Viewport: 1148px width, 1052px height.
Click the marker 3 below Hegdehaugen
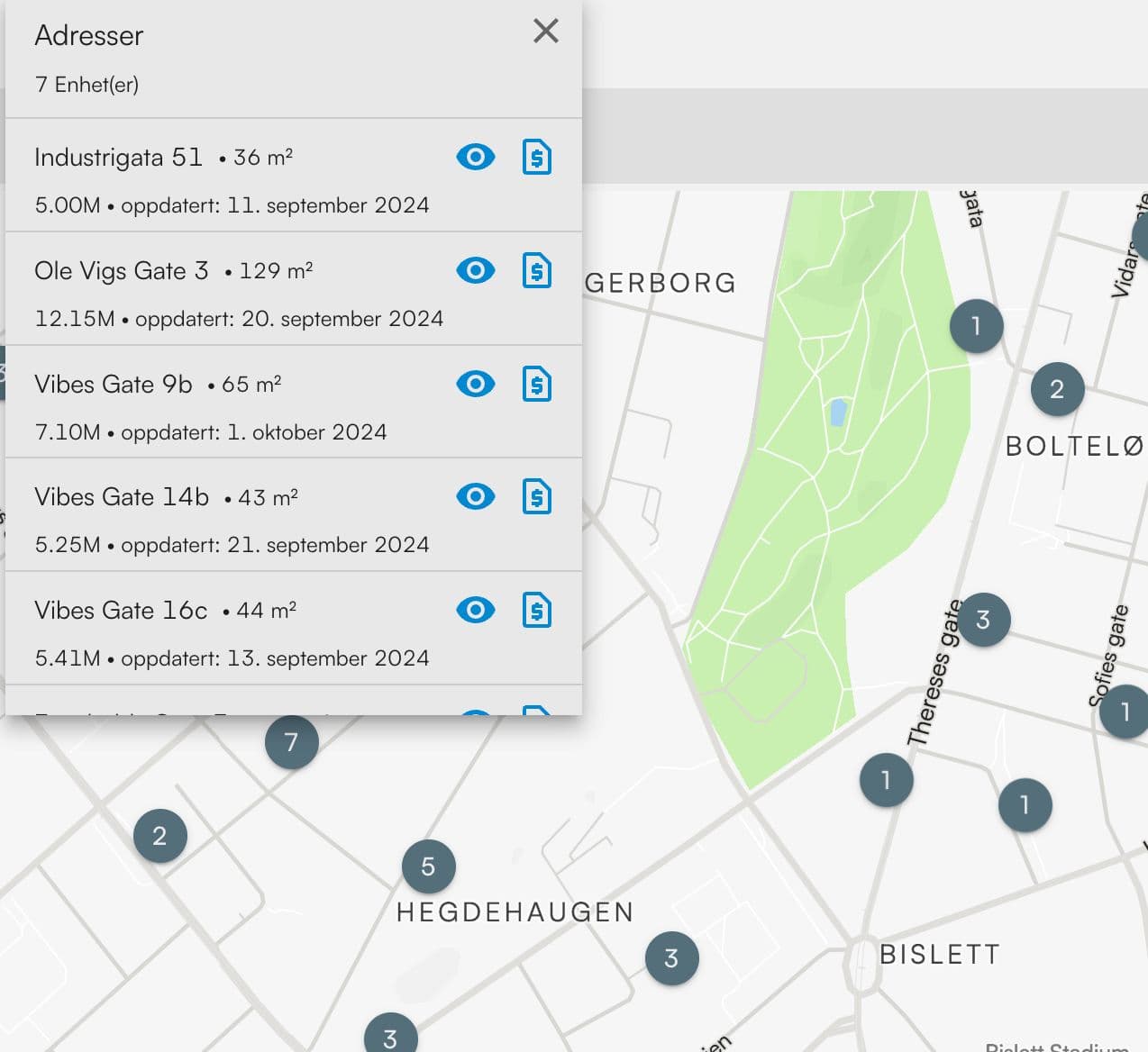(670, 959)
